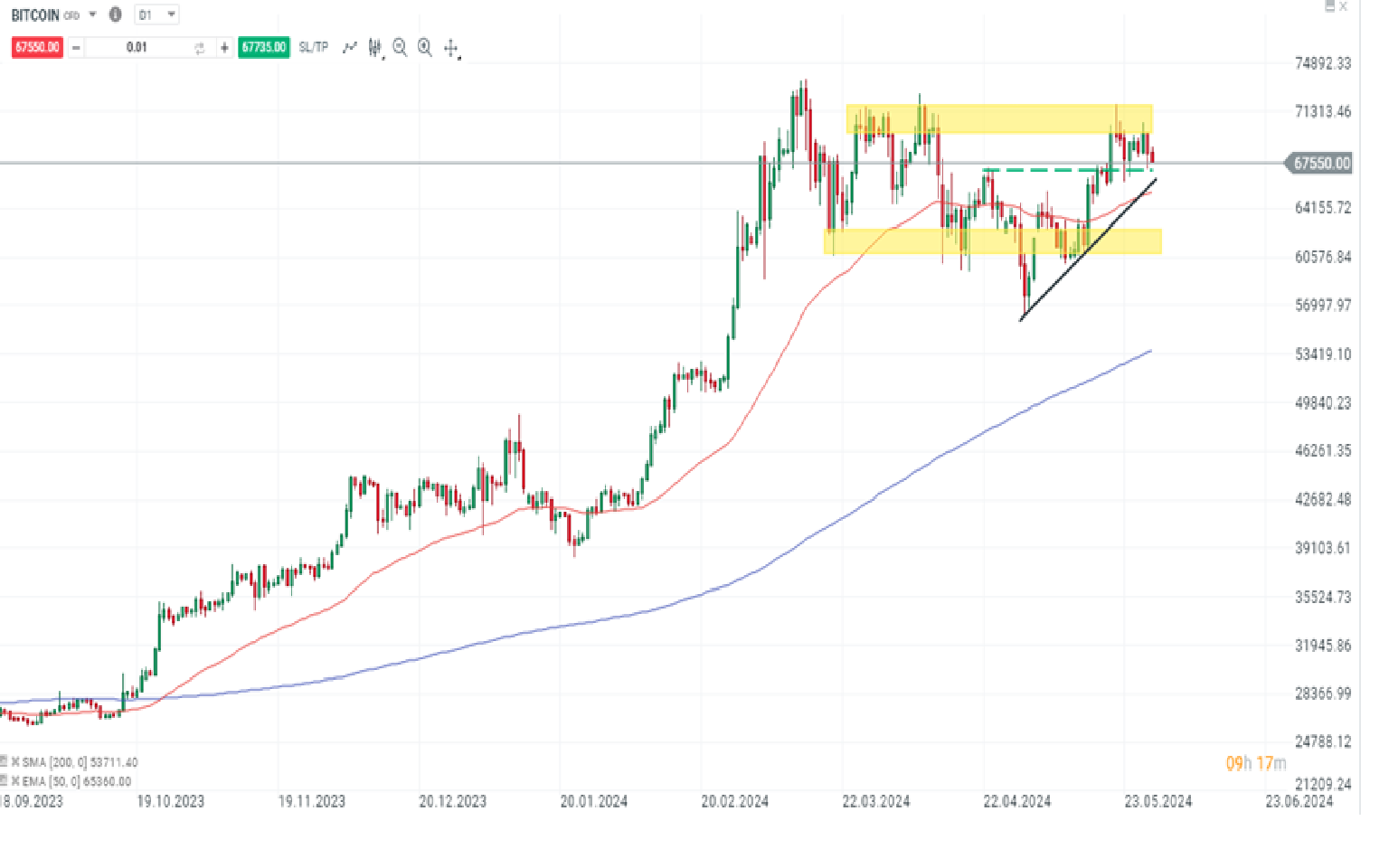Click the red sell price 67550.00

pyautogui.click(x=37, y=47)
